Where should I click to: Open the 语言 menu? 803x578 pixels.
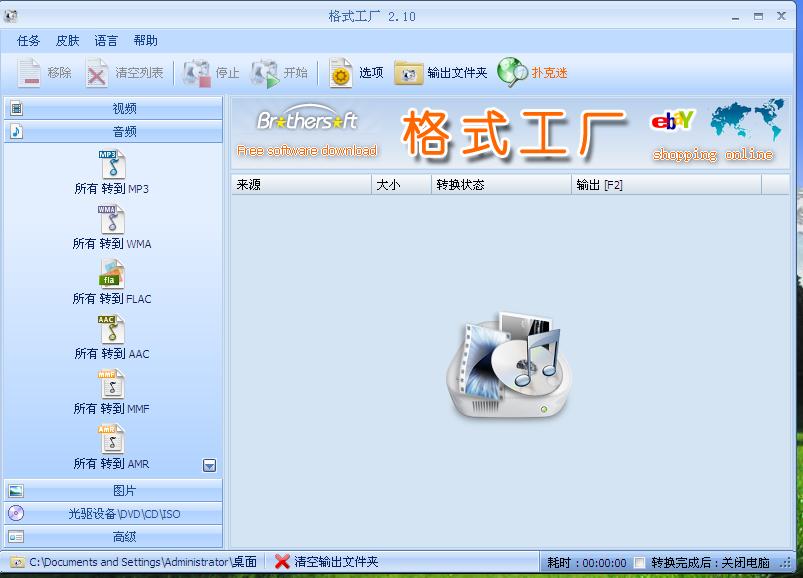(x=106, y=40)
